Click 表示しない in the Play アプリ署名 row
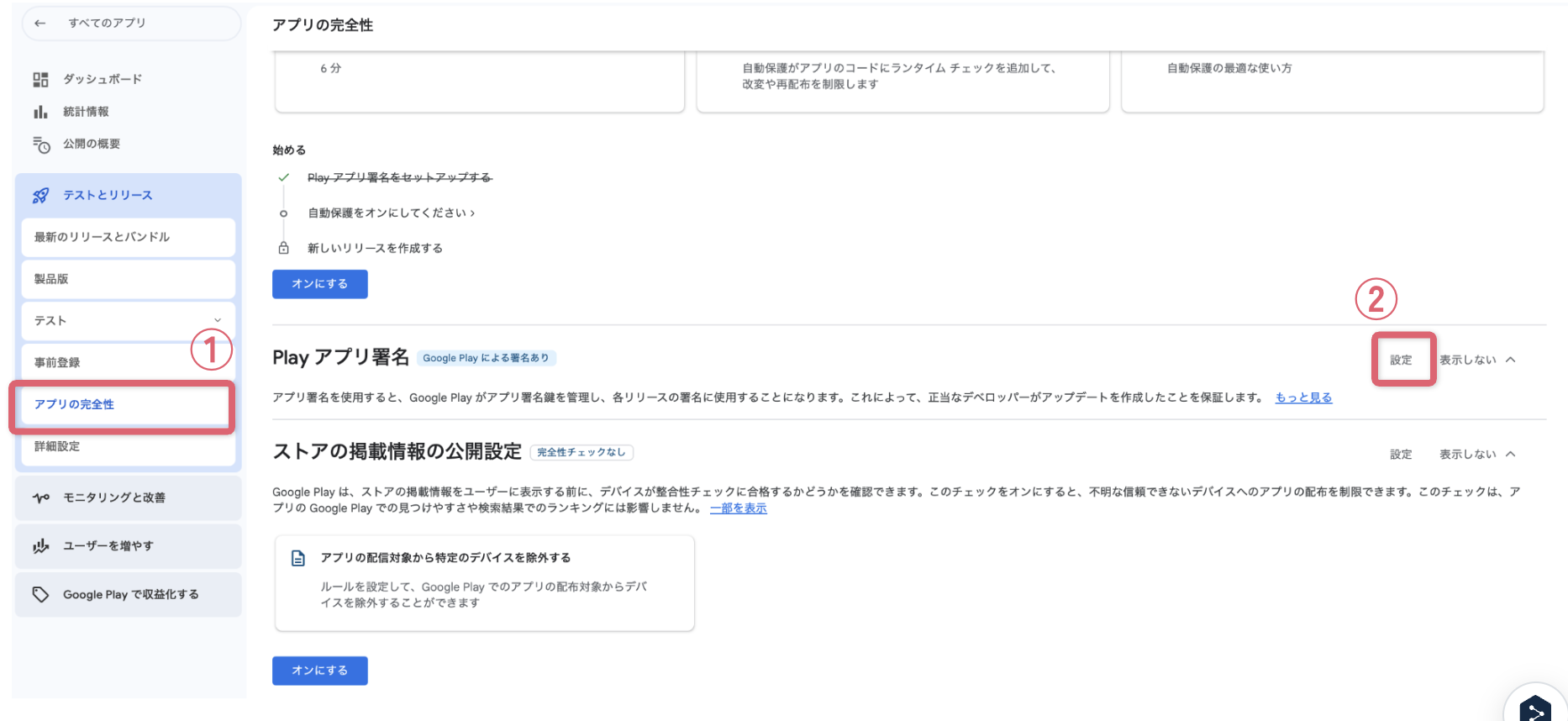 pos(1467,360)
